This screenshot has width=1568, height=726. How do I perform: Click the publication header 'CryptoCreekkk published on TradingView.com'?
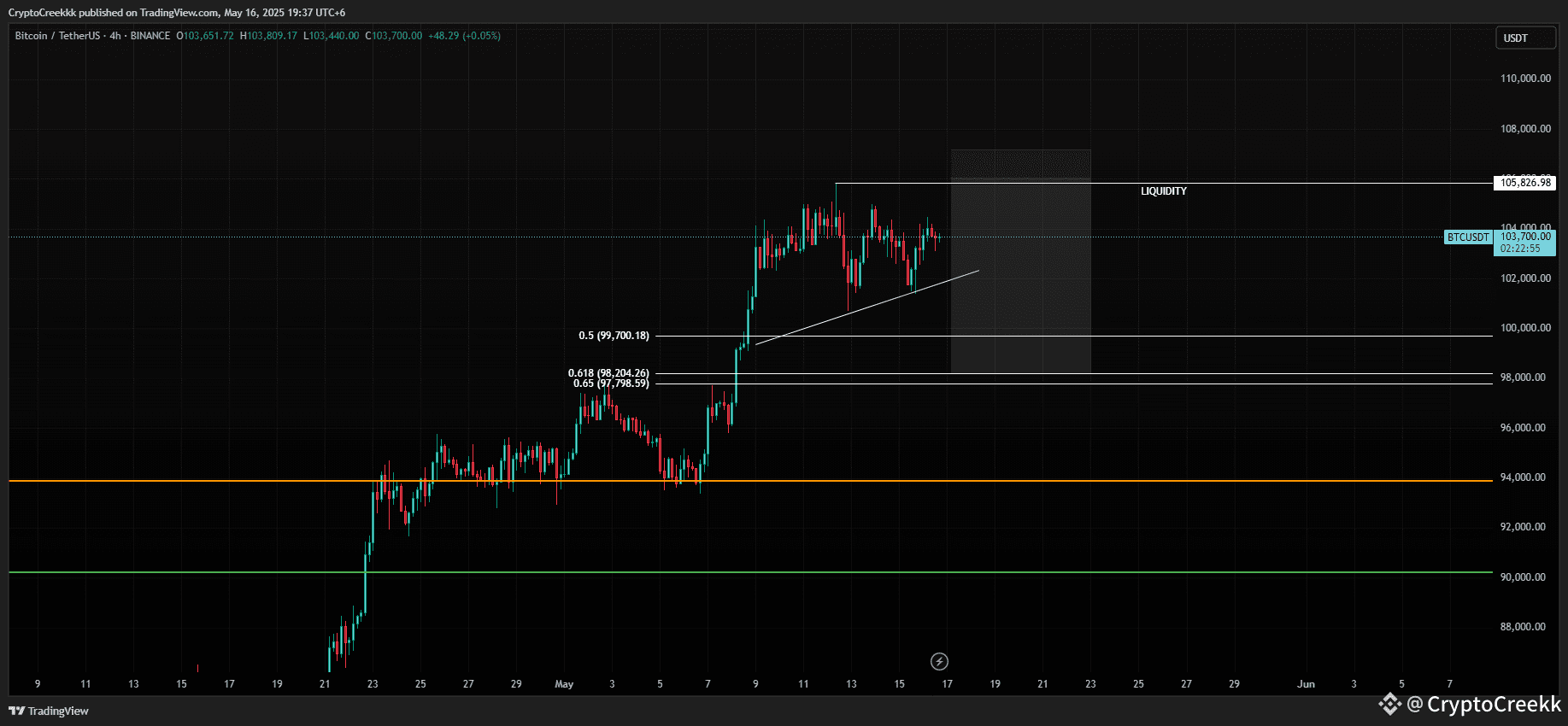pos(114,13)
